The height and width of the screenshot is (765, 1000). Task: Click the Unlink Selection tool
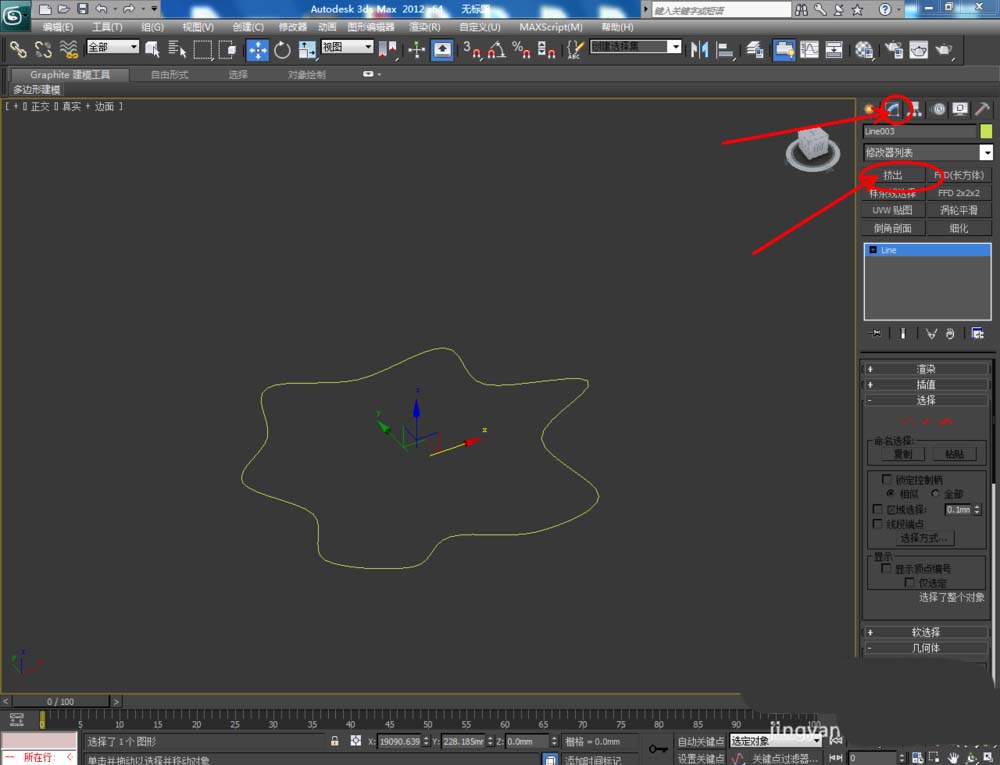coord(43,50)
